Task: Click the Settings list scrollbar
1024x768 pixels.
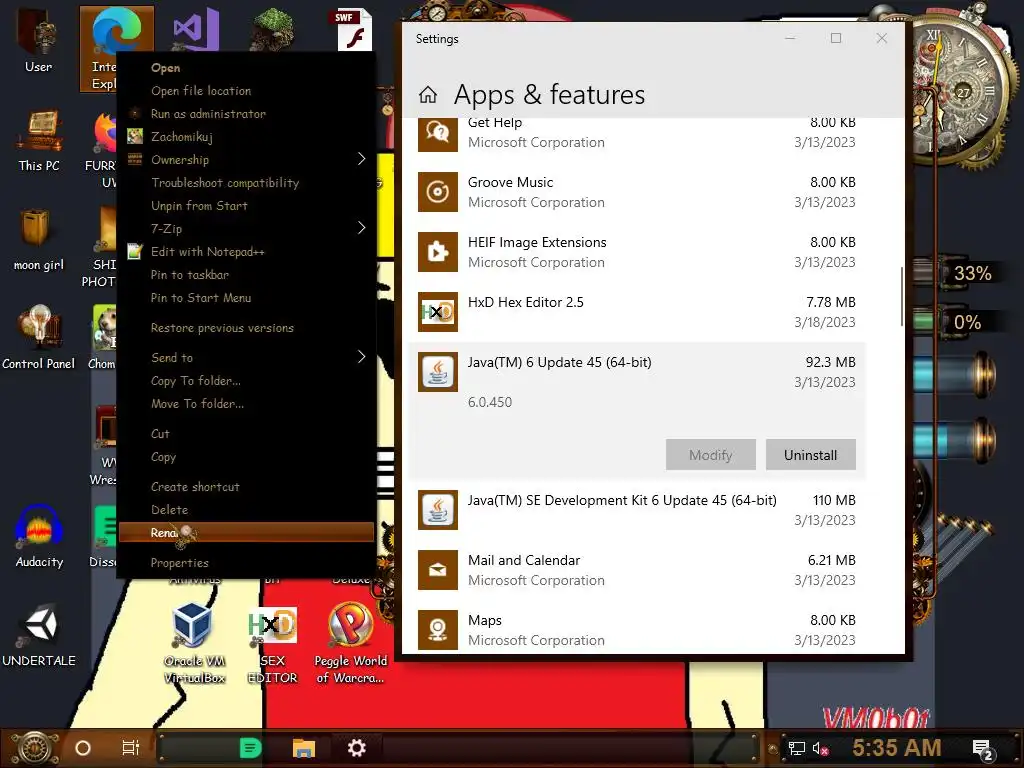Action: click(x=902, y=297)
